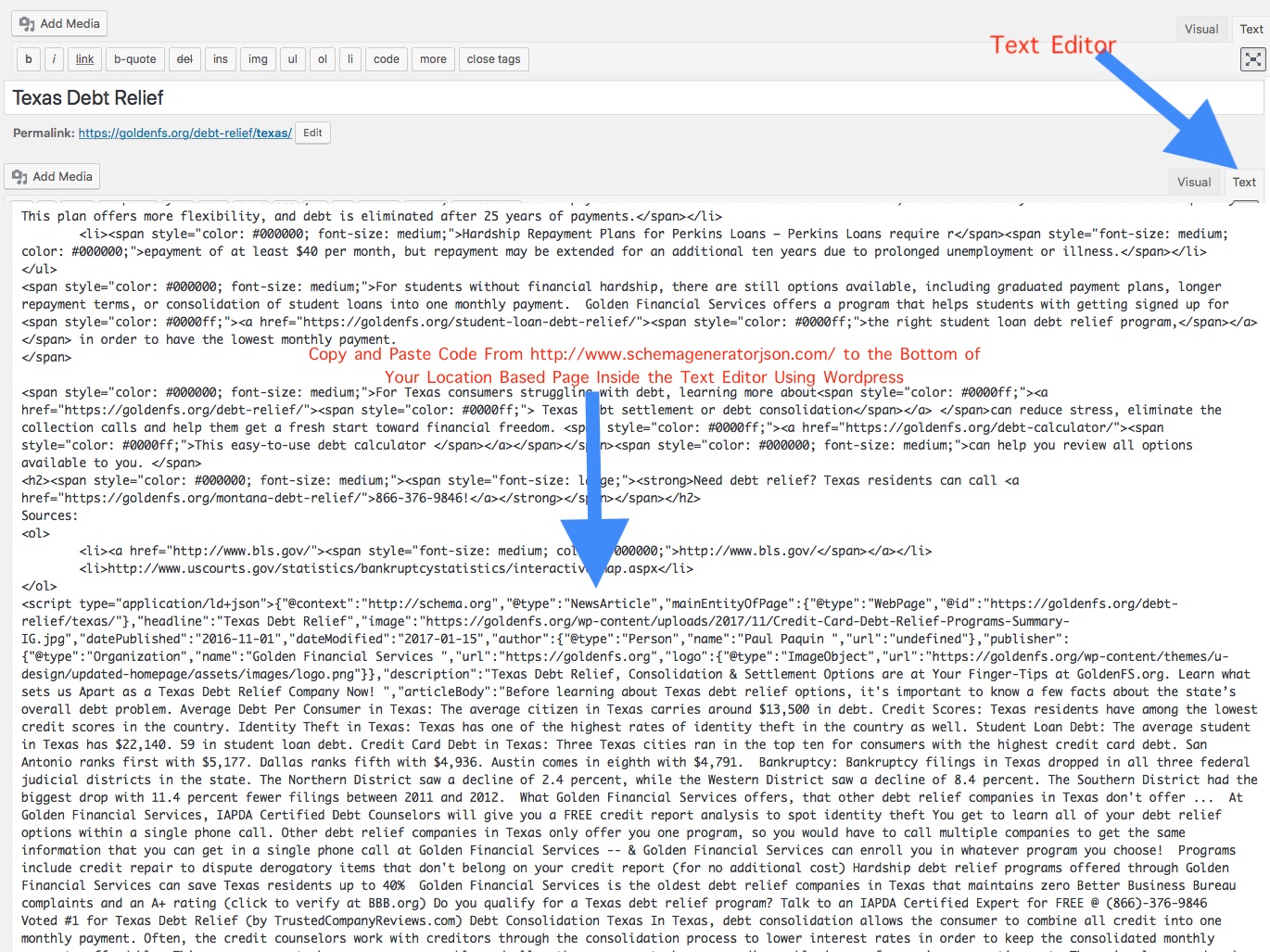
Task: Click the ins quicktag button
Action: (x=221, y=59)
